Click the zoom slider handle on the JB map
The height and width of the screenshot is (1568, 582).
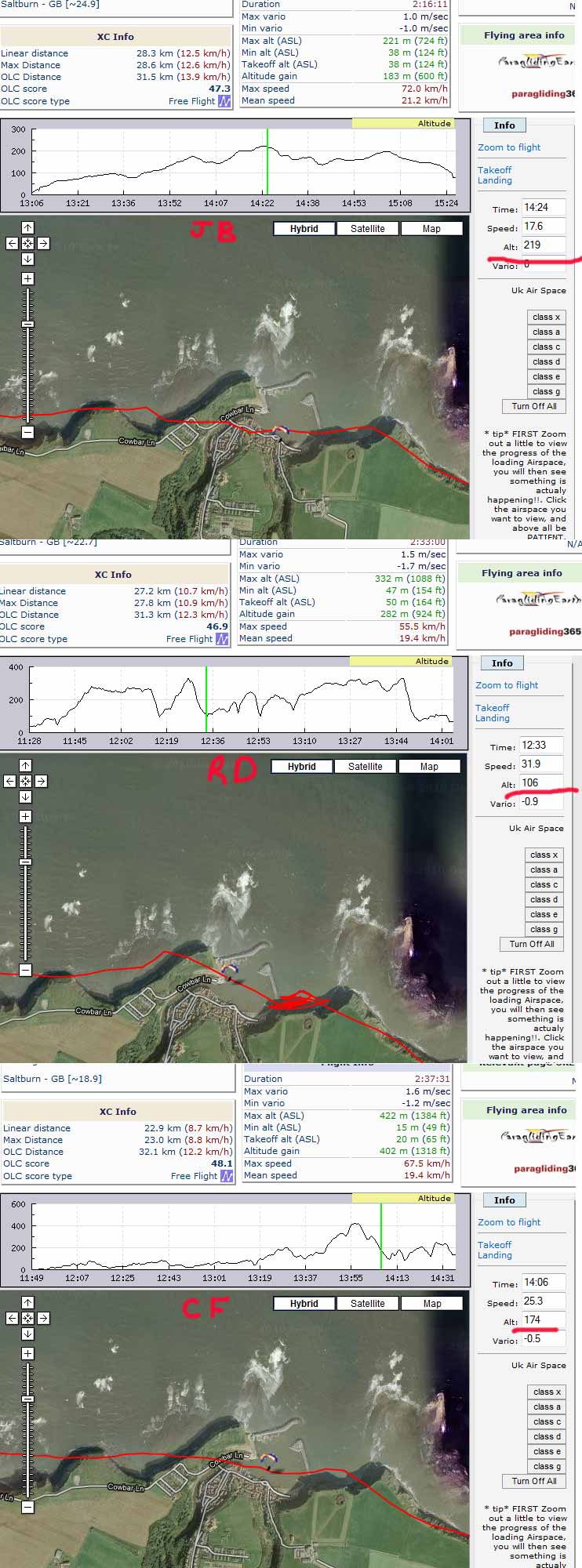pos(27,324)
